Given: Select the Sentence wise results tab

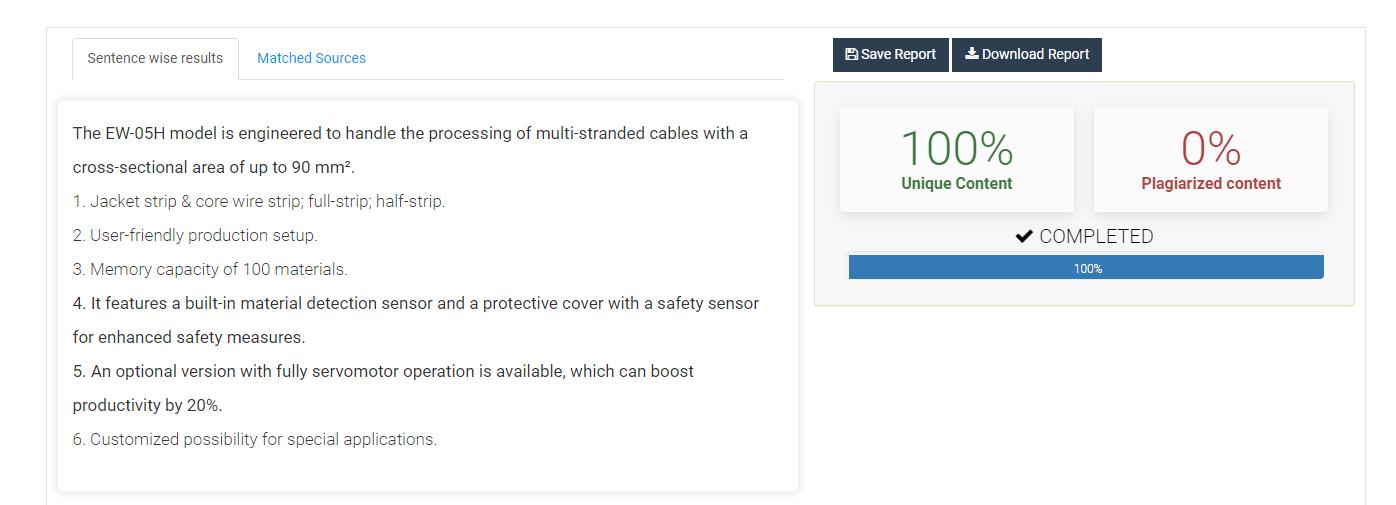Looking at the screenshot, I should pos(155,58).
